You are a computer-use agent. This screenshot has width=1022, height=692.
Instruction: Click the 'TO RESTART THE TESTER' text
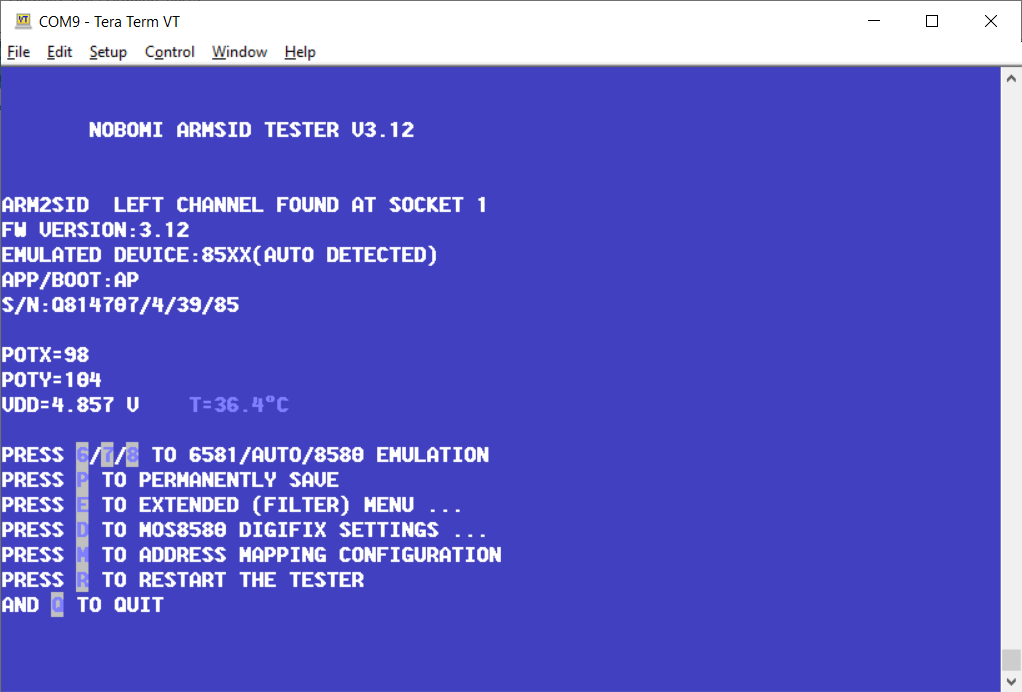(x=233, y=580)
